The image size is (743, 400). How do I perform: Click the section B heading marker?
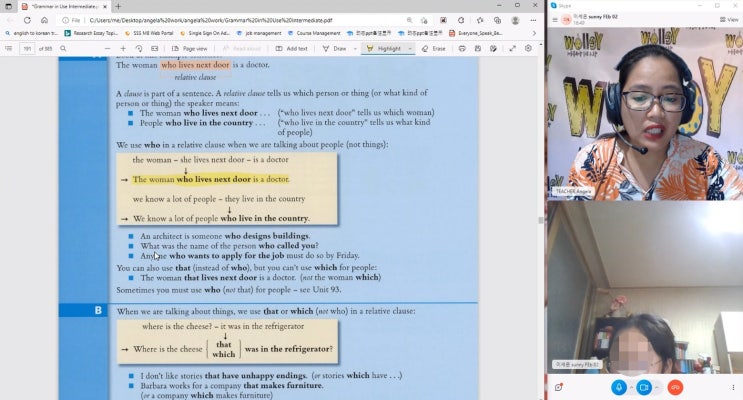[x=98, y=310]
